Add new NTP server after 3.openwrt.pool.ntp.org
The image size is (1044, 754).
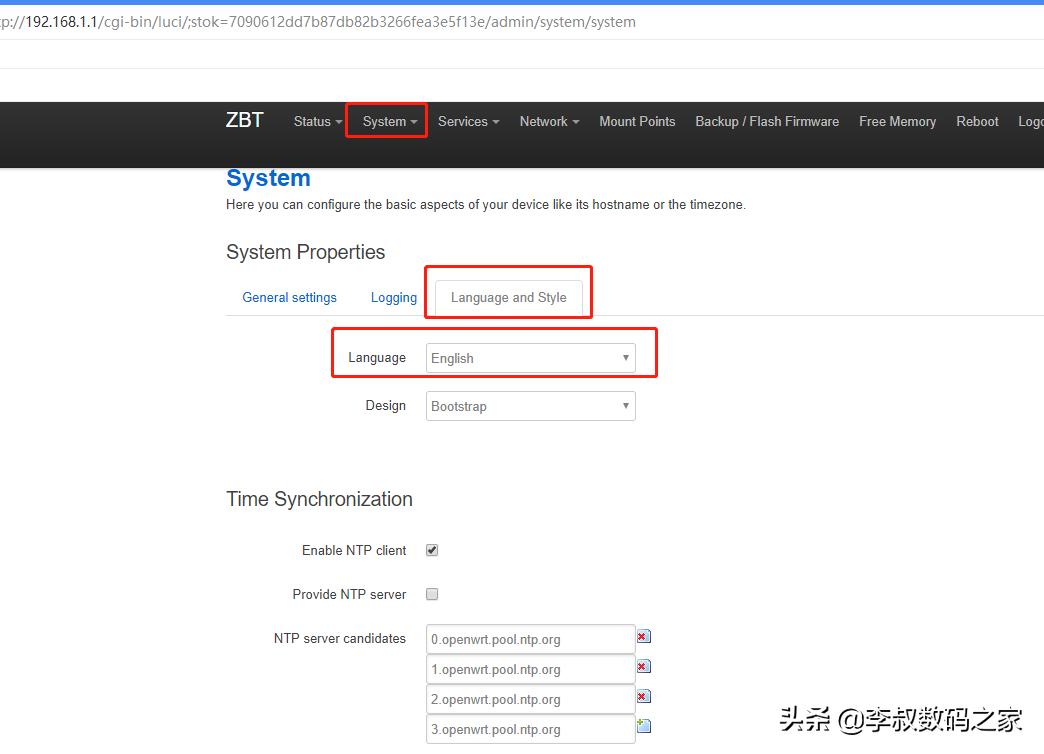pyautogui.click(x=643, y=726)
